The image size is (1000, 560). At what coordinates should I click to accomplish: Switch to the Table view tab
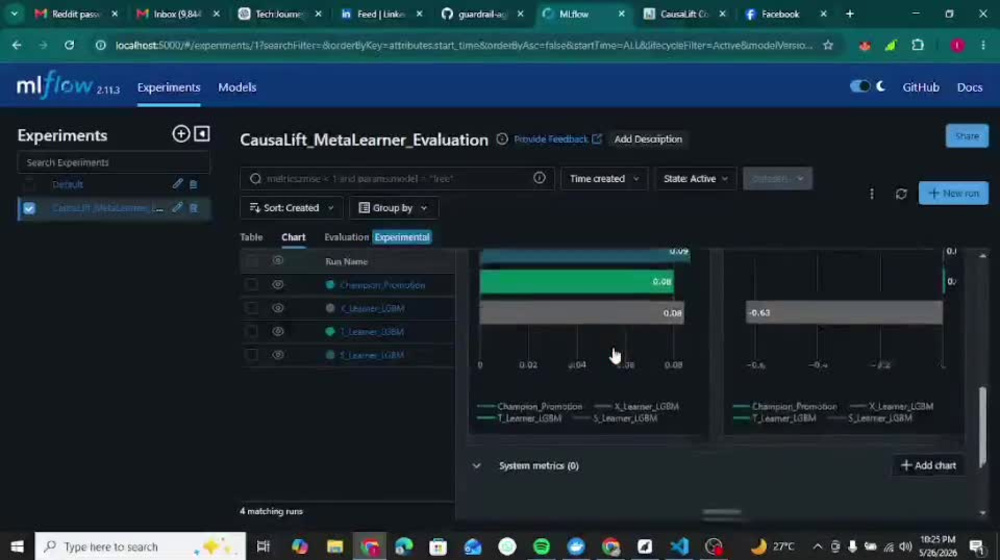click(251, 237)
